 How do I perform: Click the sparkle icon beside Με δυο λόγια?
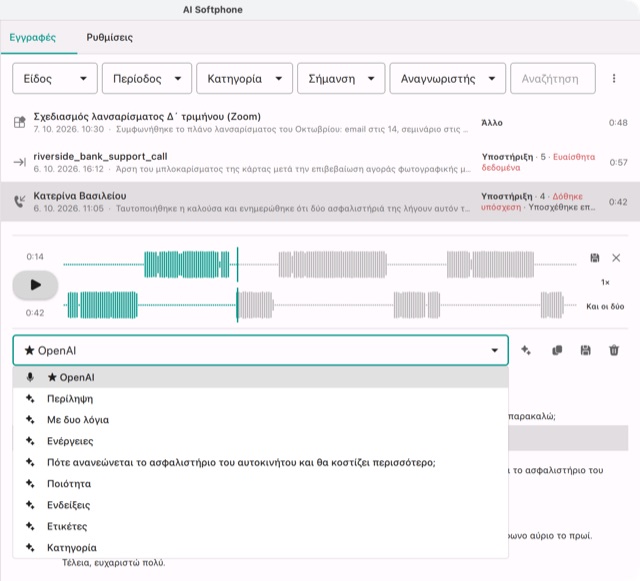pyautogui.click(x=30, y=419)
